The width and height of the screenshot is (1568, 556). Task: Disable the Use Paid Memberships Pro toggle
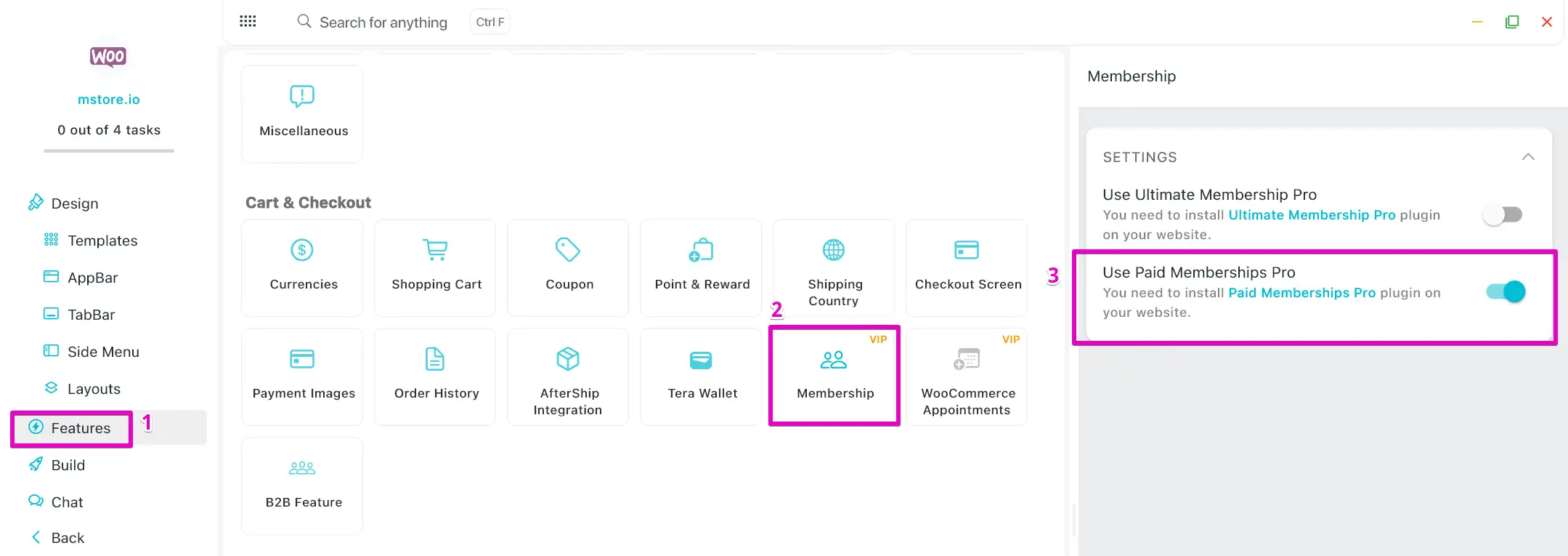pos(1506,292)
